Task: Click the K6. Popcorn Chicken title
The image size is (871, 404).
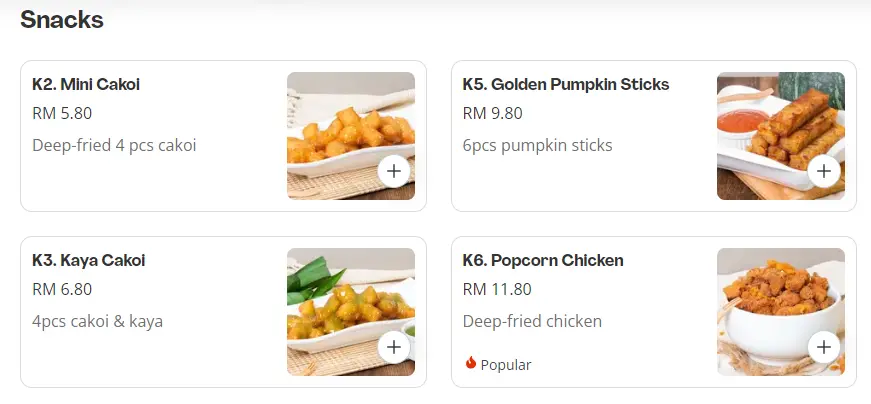Action: 543,261
